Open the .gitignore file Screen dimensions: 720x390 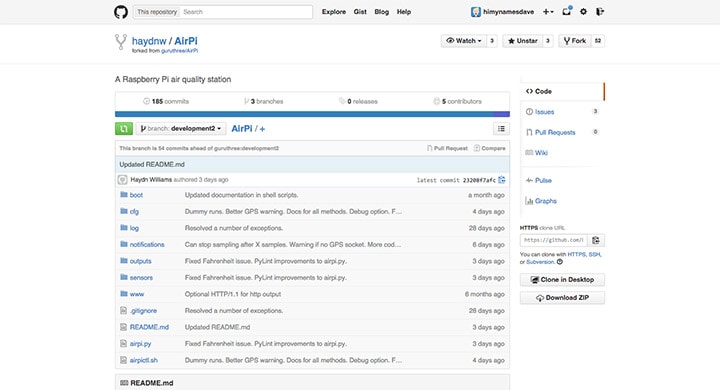(143, 311)
